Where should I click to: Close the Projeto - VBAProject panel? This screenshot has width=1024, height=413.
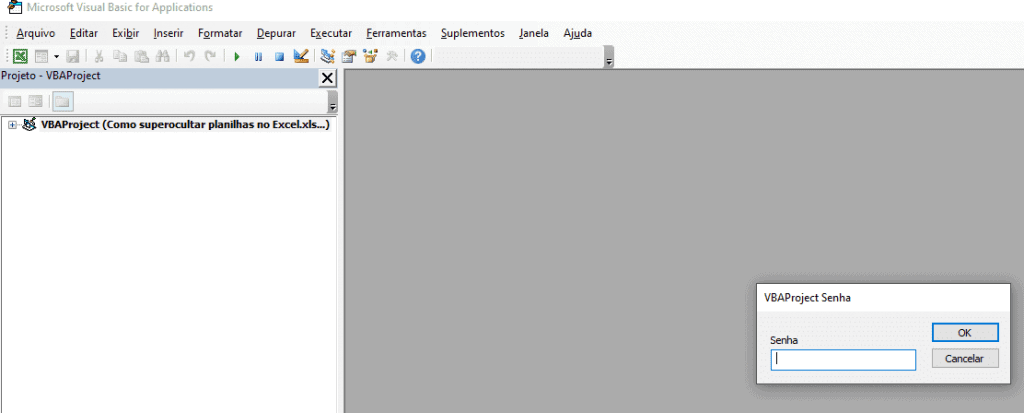[327, 78]
